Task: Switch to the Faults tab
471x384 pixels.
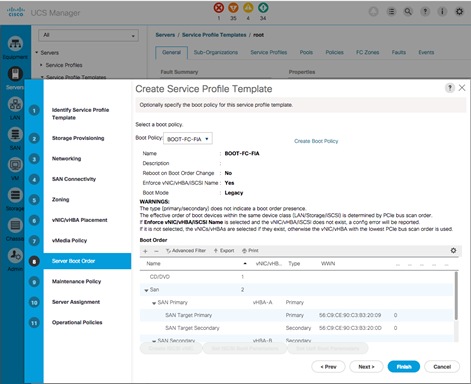Action: click(x=399, y=53)
